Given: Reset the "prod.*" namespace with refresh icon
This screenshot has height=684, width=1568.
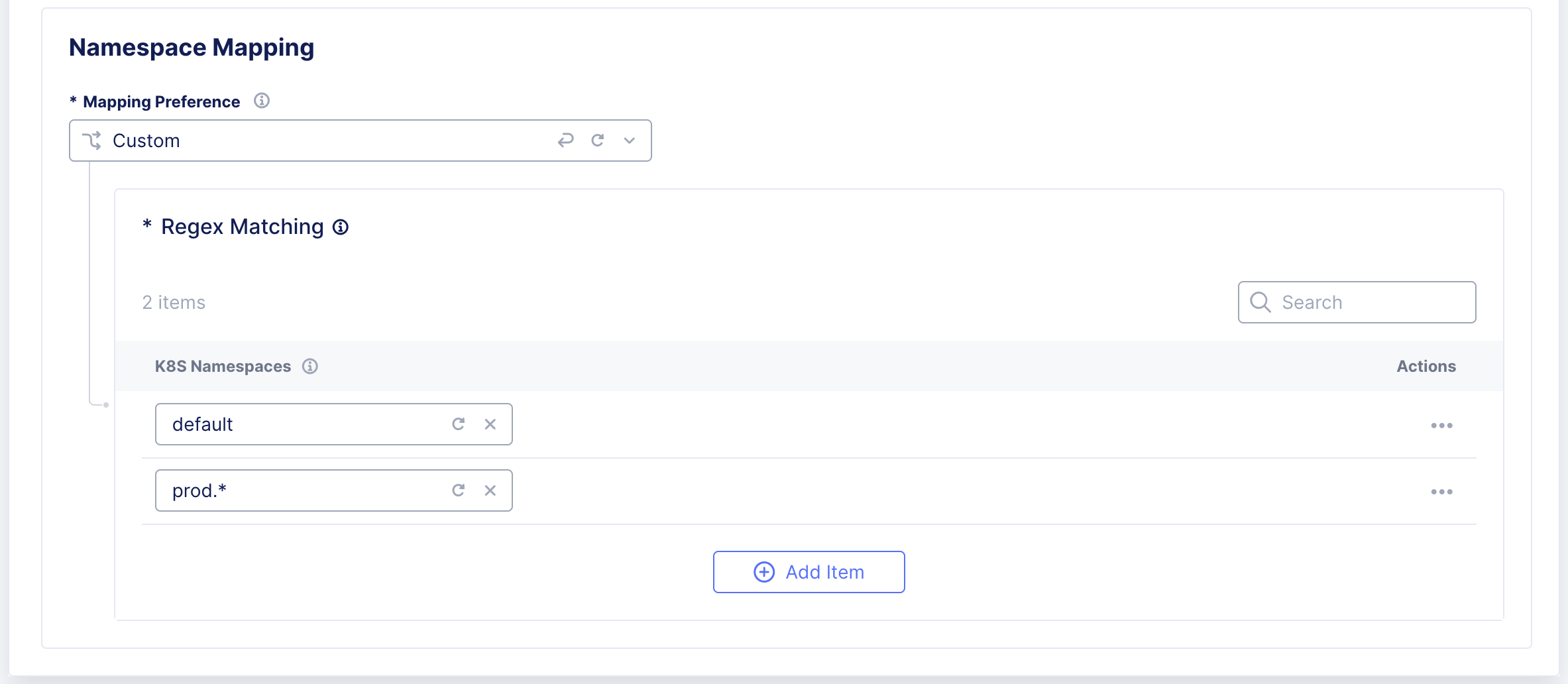Looking at the screenshot, I should 458,490.
